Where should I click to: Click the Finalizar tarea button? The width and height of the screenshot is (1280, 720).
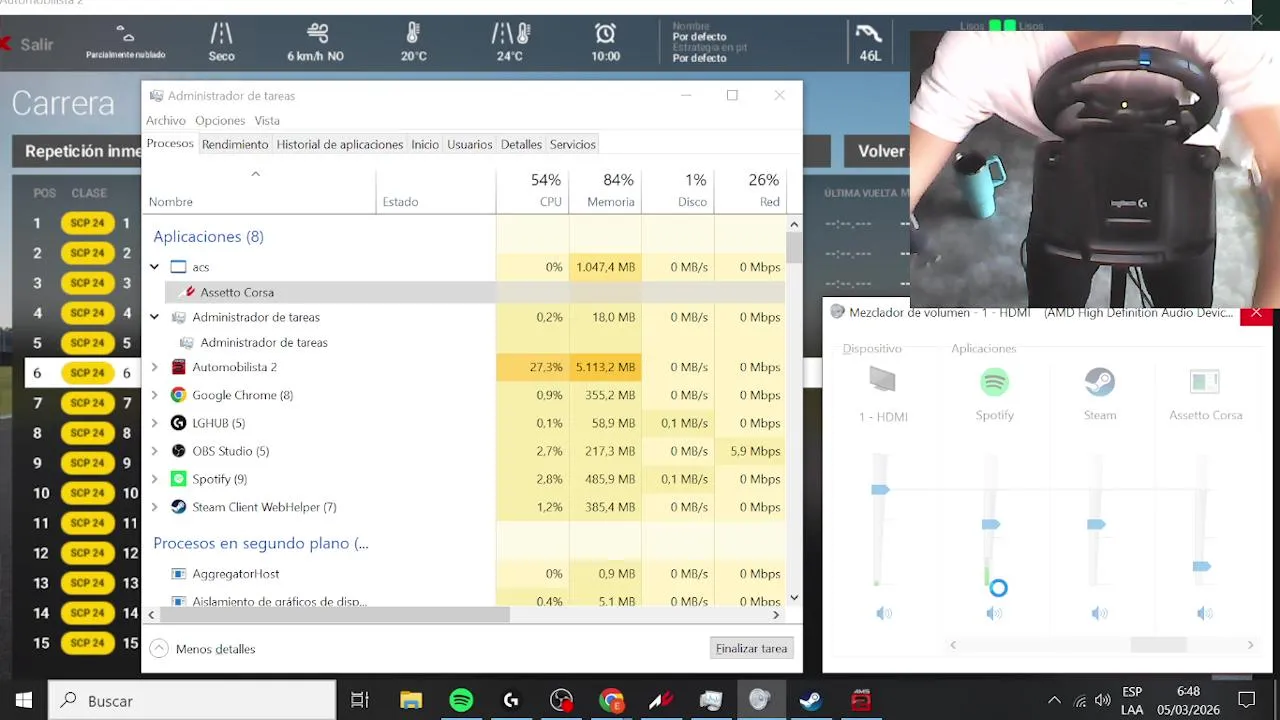click(x=752, y=648)
